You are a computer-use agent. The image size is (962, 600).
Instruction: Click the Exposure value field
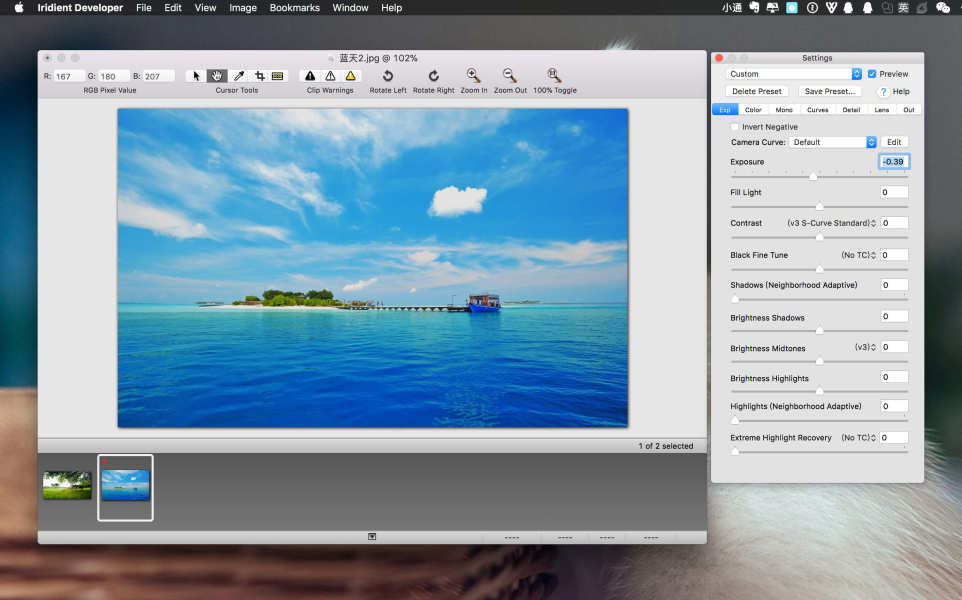[894, 161]
